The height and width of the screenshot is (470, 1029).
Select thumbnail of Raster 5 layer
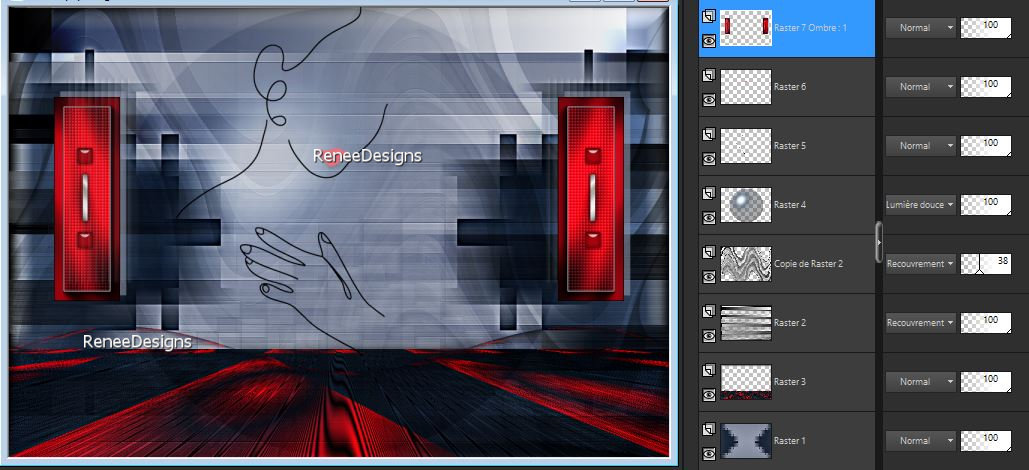(746, 146)
